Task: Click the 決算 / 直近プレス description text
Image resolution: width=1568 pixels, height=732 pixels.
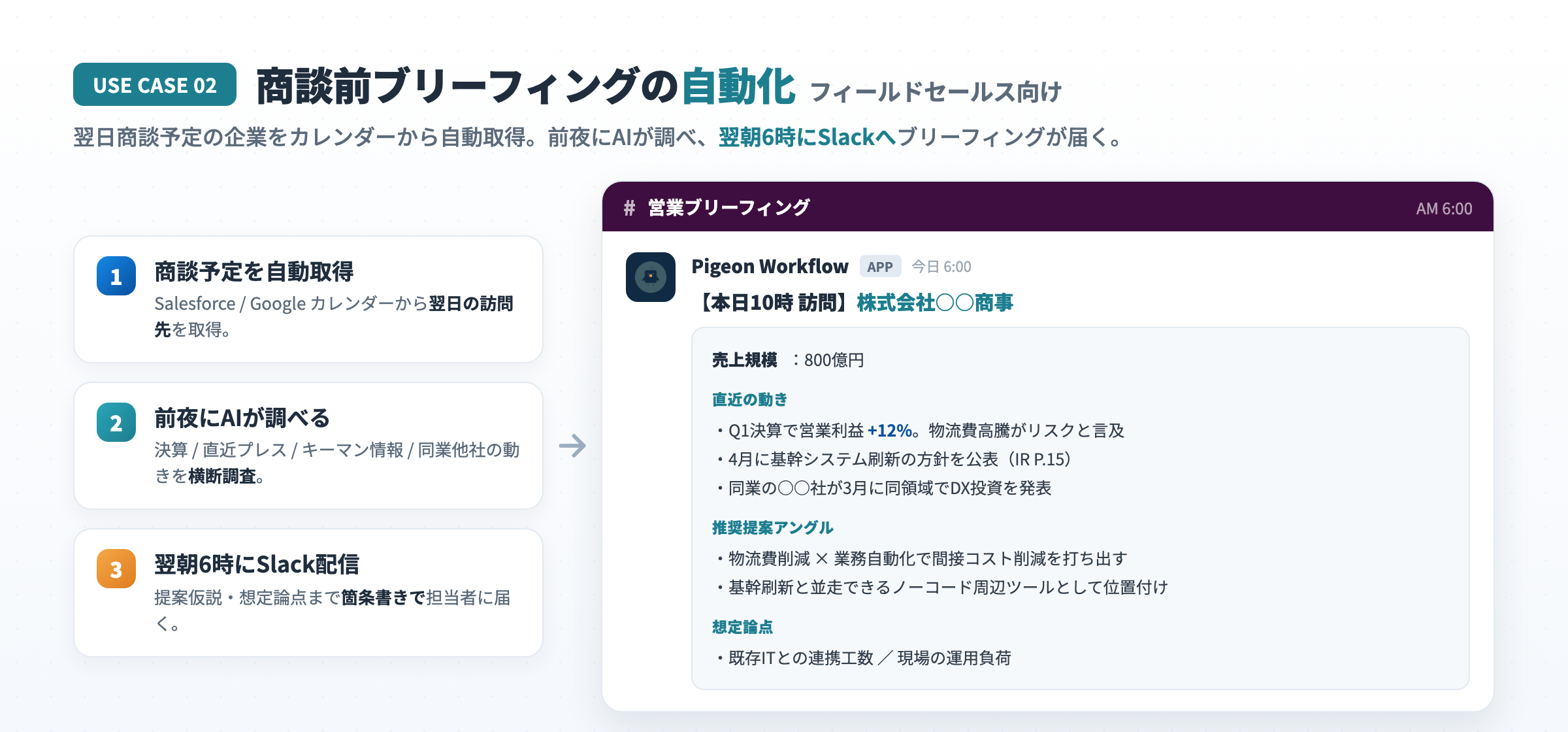Action: [x=337, y=463]
